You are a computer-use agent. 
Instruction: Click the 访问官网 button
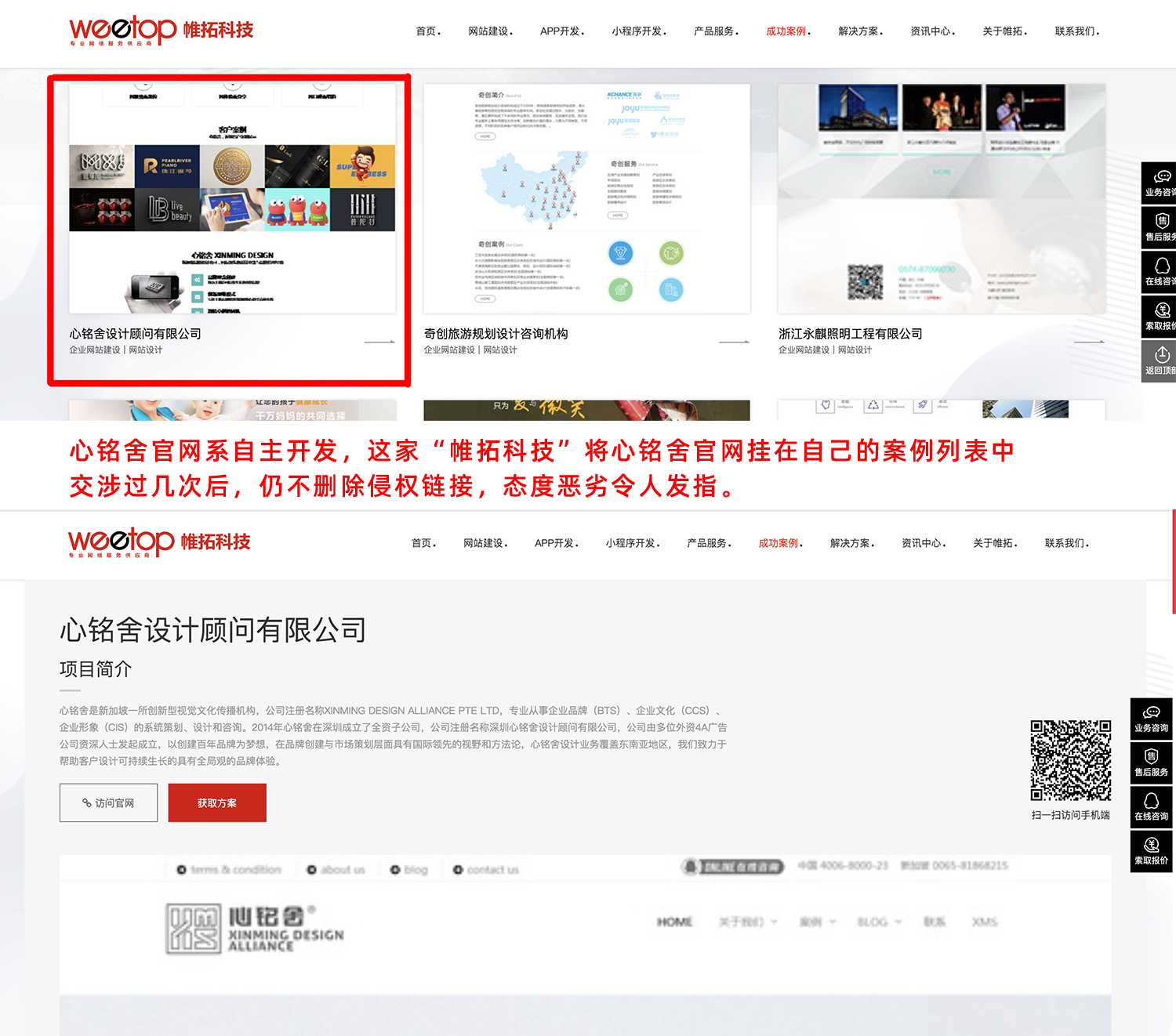point(109,803)
